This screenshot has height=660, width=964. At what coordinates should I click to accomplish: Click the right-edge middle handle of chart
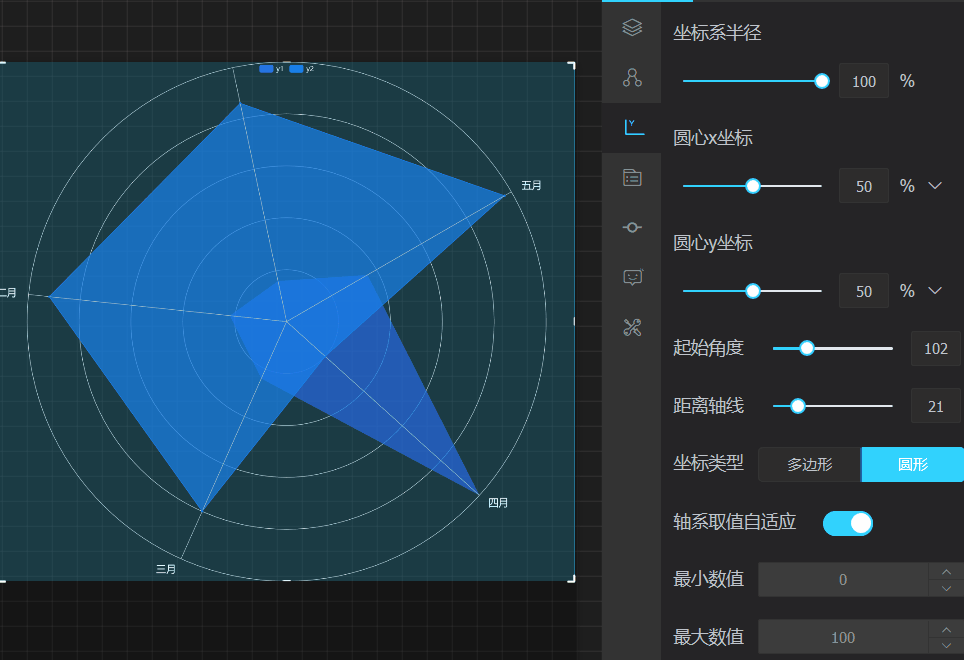(x=574, y=321)
